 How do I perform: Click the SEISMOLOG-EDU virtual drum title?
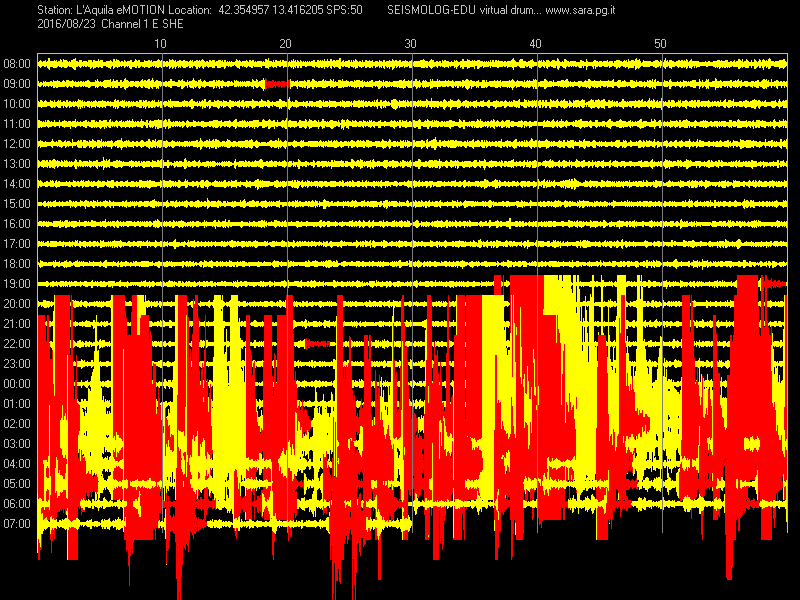(x=464, y=10)
